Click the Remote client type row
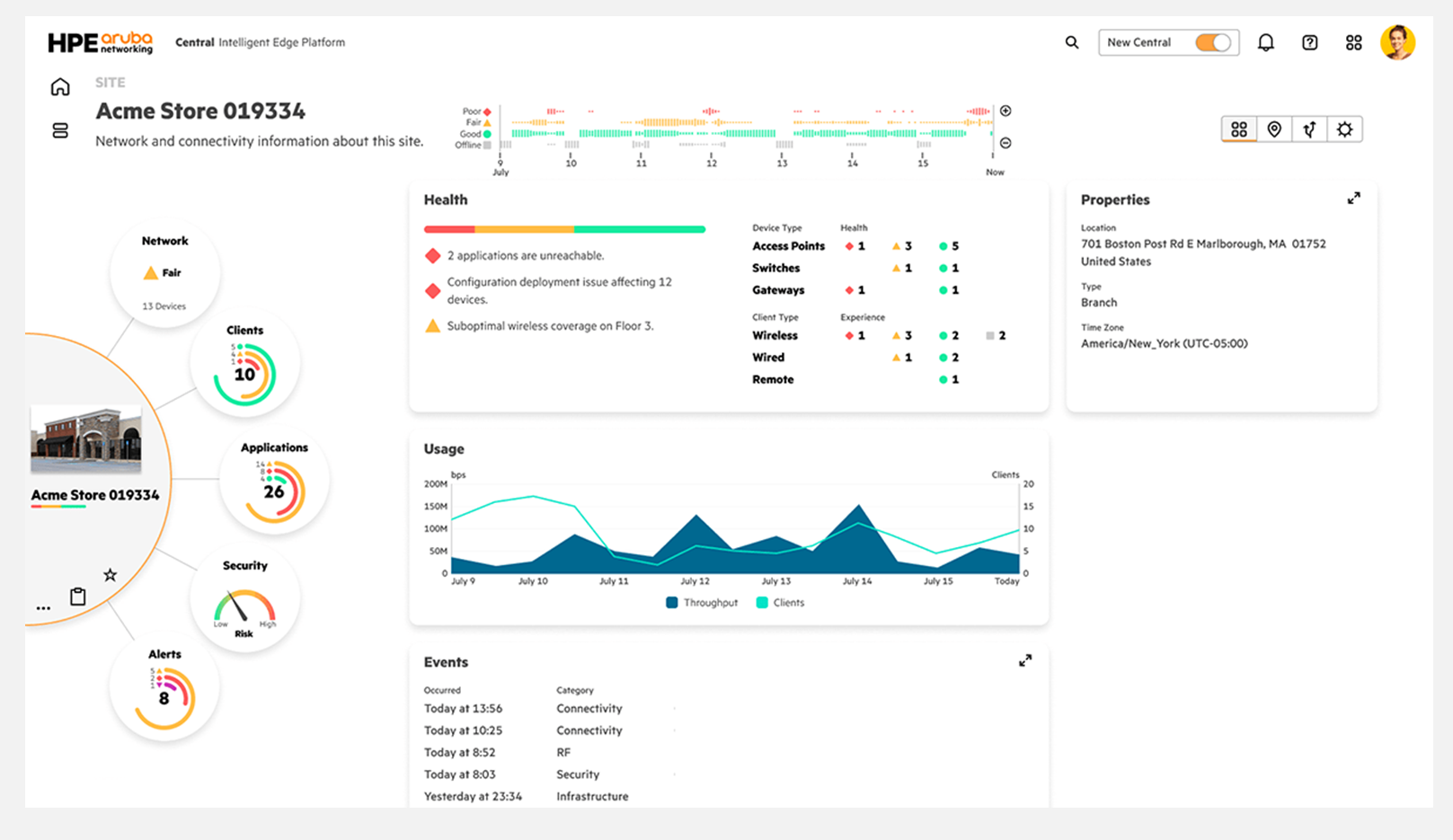The image size is (1453, 840). point(856,379)
